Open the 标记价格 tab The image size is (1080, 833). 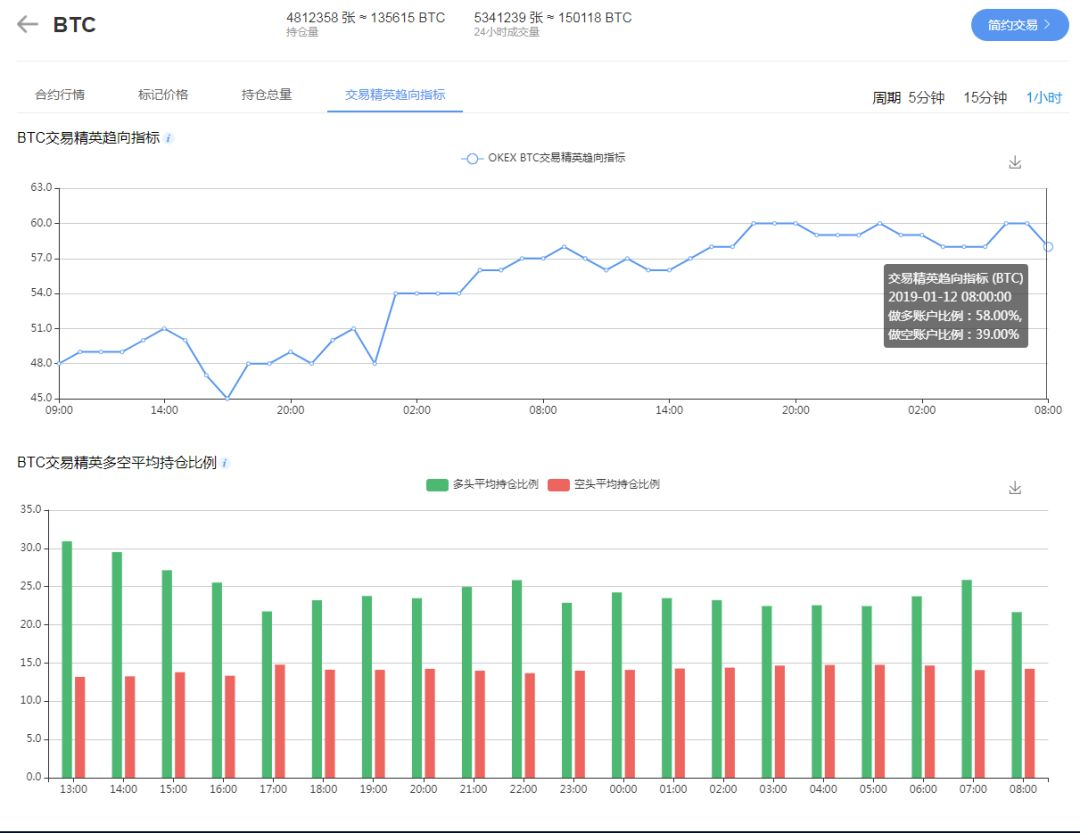163,95
